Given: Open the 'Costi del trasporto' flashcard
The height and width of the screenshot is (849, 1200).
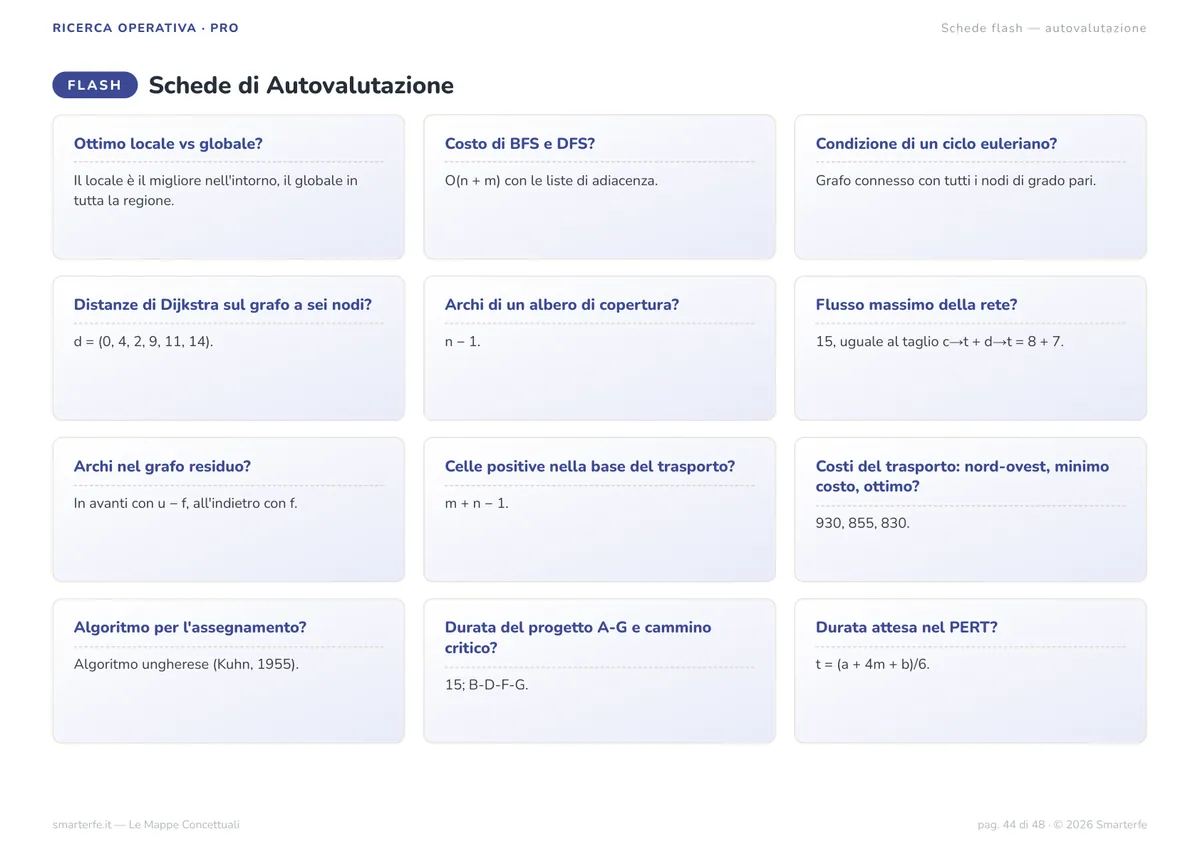Looking at the screenshot, I should click(x=970, y=509).
